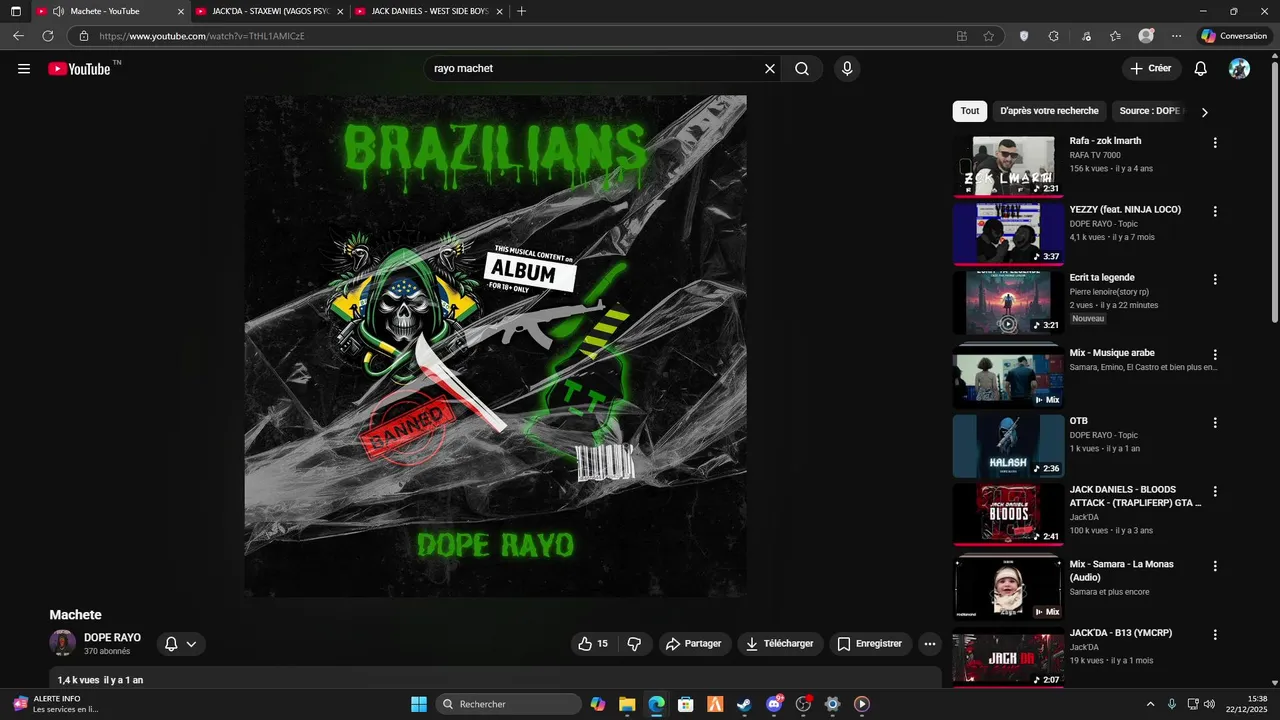Click the Machete album art video player
Screen dimensions: 1280x720
[495, 346]
